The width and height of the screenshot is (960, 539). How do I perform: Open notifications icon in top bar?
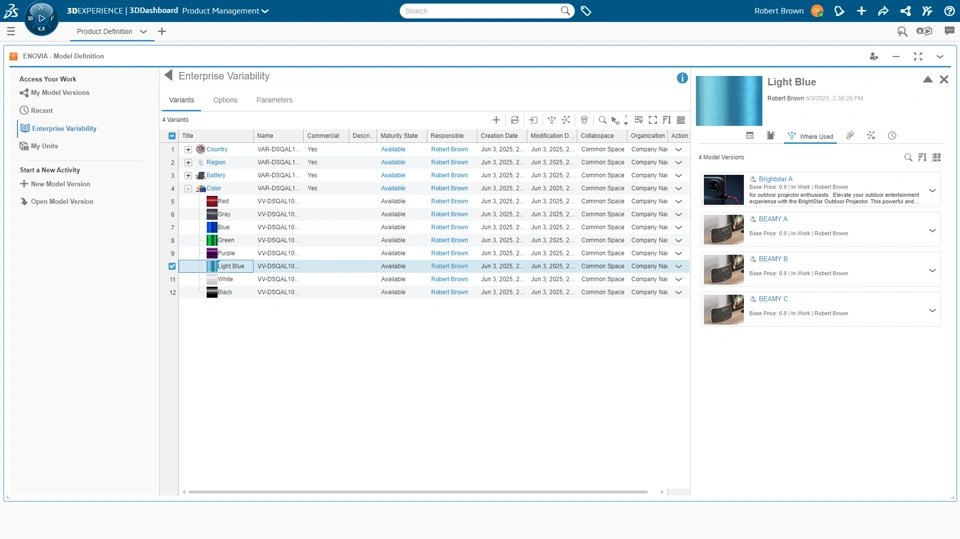tap(839, 11)
